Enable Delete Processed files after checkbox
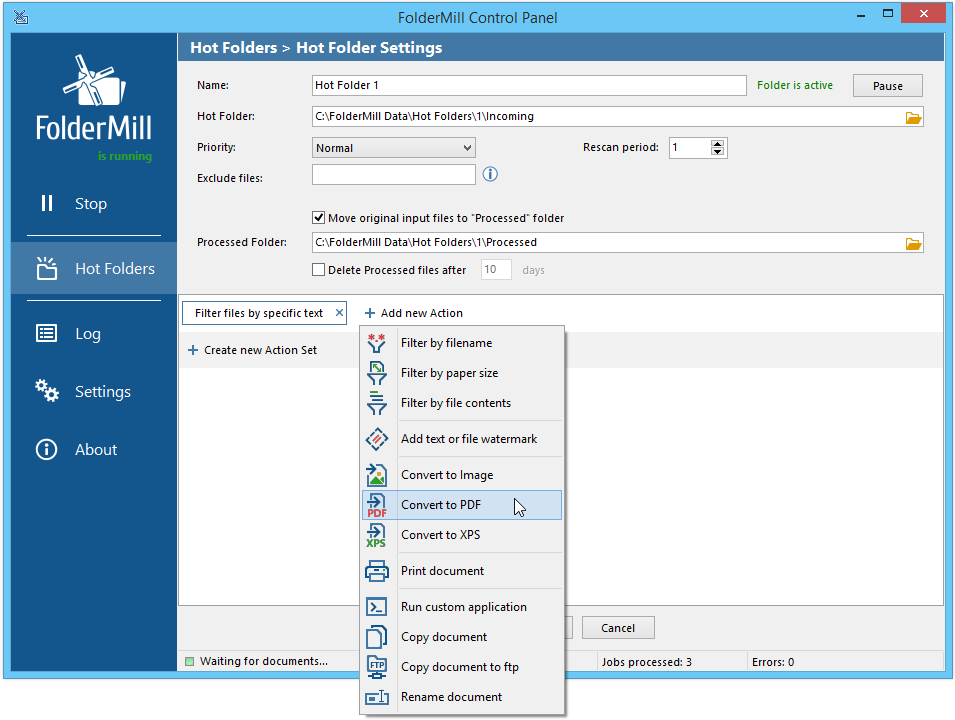 [x=319, y=270]
